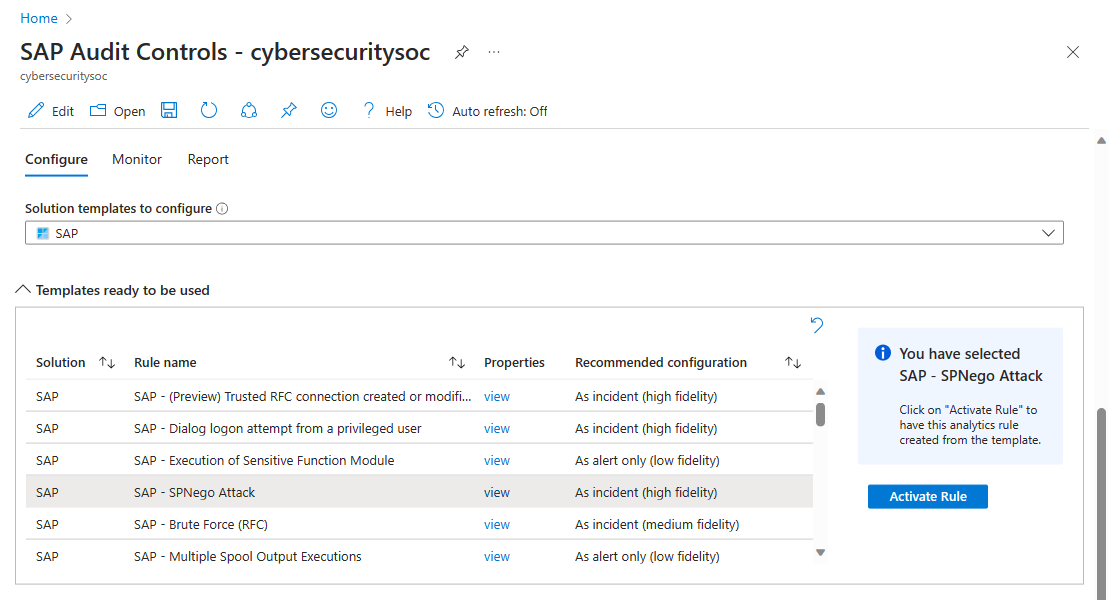
Task: Save the workbook using the disk icon
Action: [x=169, y=110]
